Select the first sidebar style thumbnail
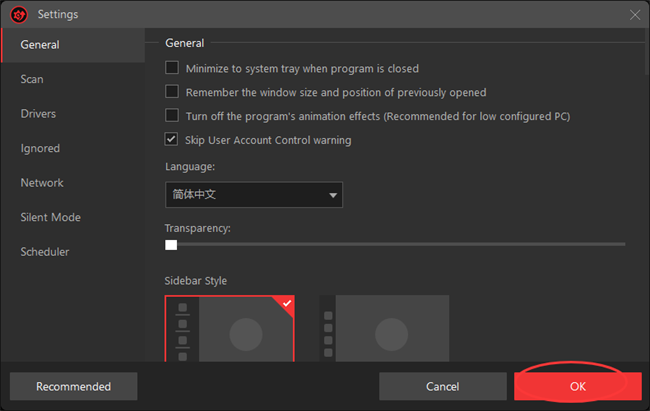This screenshot has width=650, height=411. pos(229,328)
